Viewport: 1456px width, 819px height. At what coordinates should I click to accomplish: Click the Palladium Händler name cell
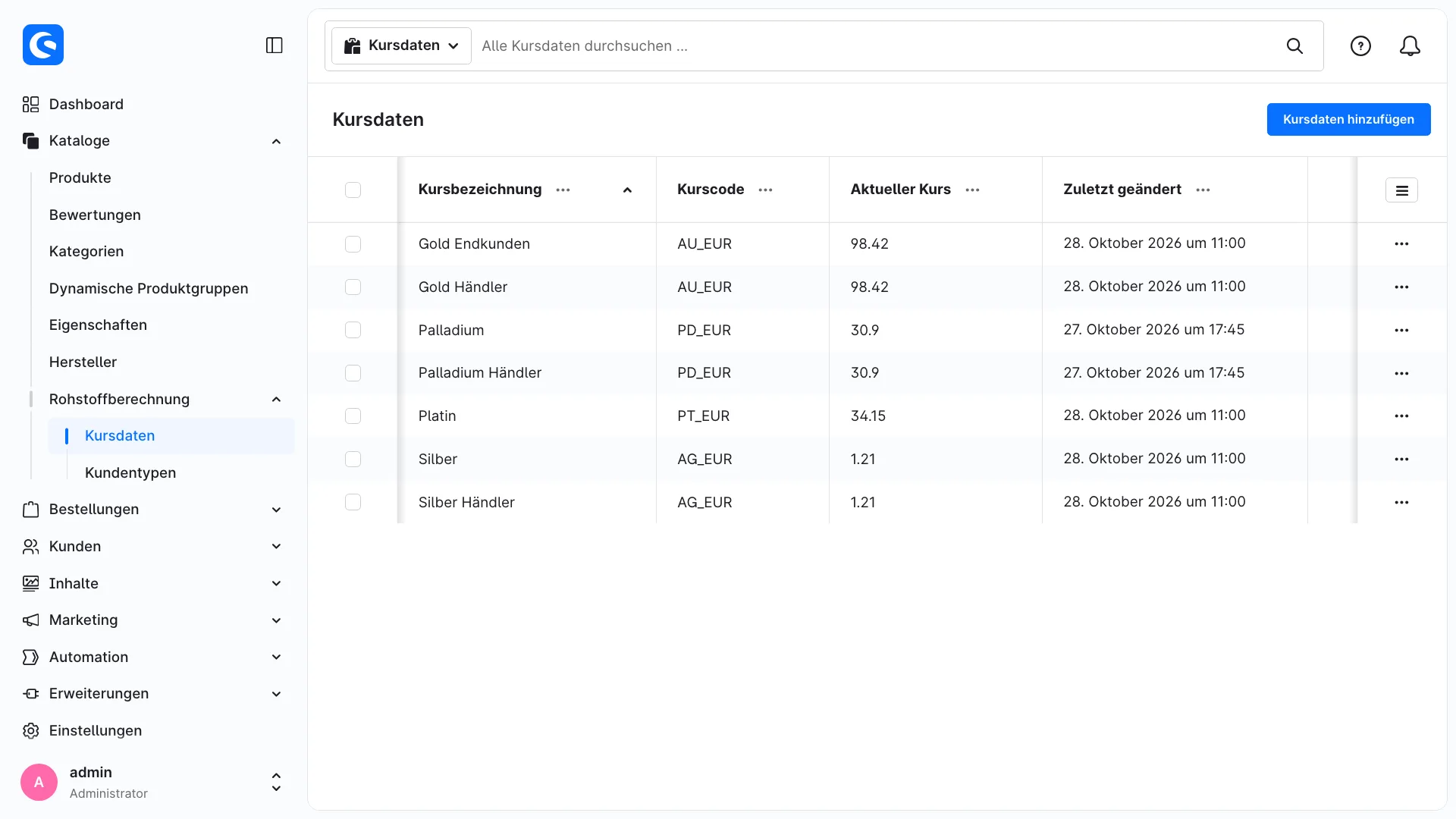coord(480,373)
